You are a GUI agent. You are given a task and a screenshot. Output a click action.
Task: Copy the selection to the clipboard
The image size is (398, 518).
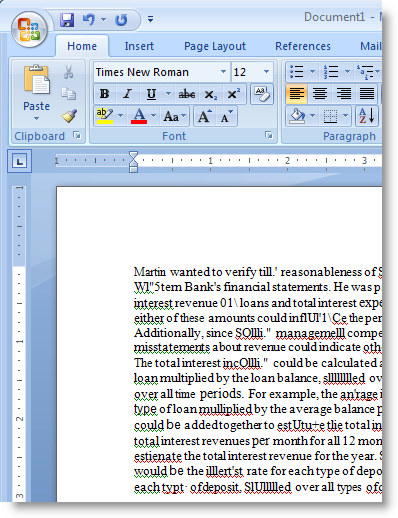pyautogui.click(x=69, y=94)
